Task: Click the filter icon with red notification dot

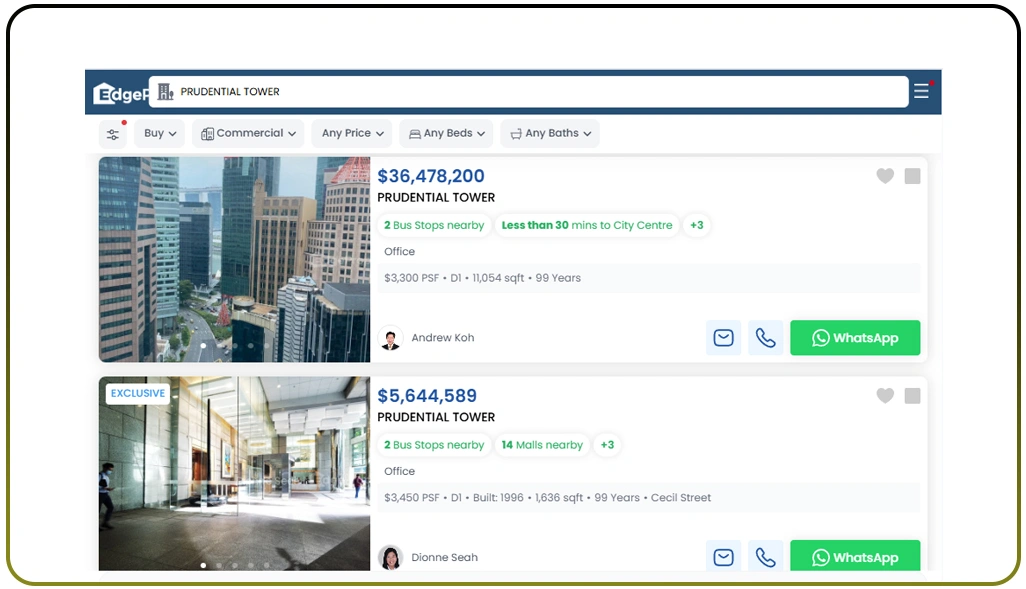Action: click(112, 133)
